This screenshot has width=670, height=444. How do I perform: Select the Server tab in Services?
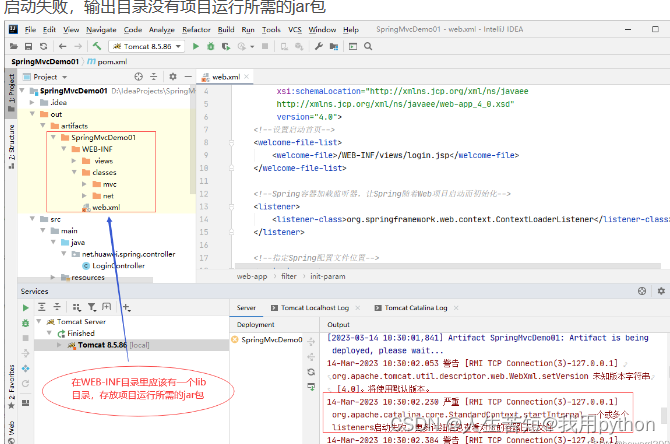[x=246, y=308]
